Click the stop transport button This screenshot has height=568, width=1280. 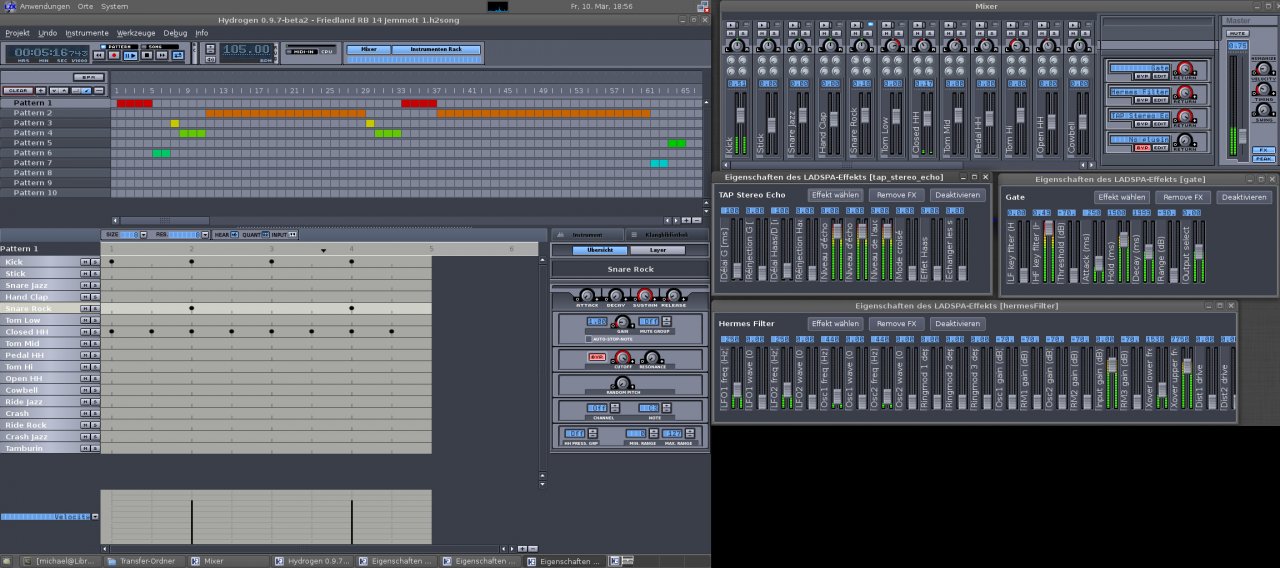click(147, 55)
